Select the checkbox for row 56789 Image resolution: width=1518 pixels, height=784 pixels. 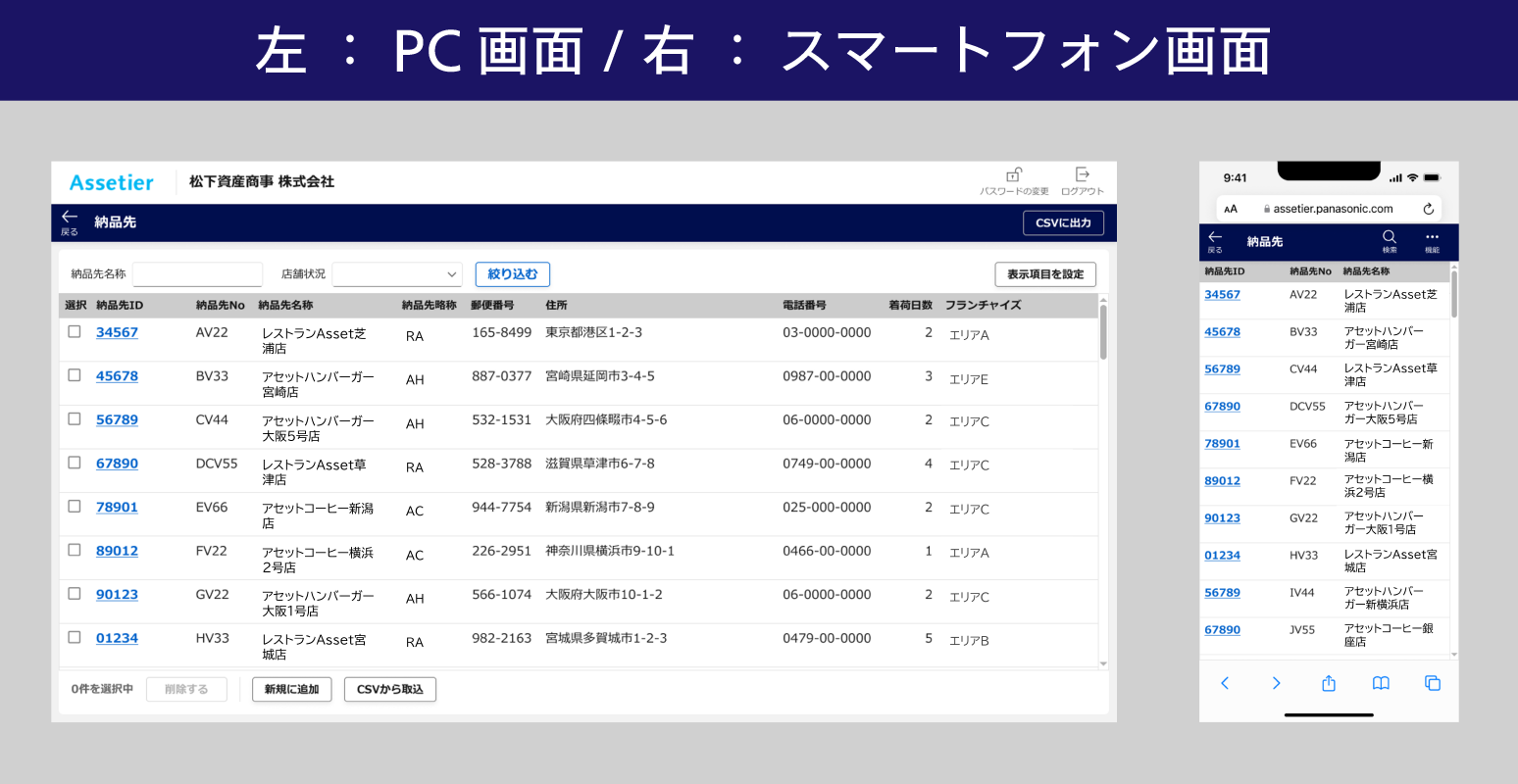pyautogui.click(x=75, y=419)
